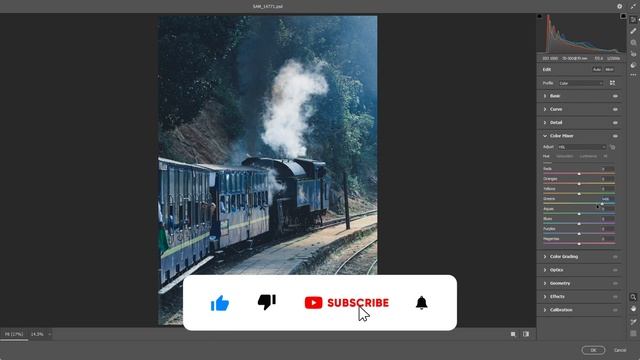Click the thumbs up like icon

click(220, 303)
